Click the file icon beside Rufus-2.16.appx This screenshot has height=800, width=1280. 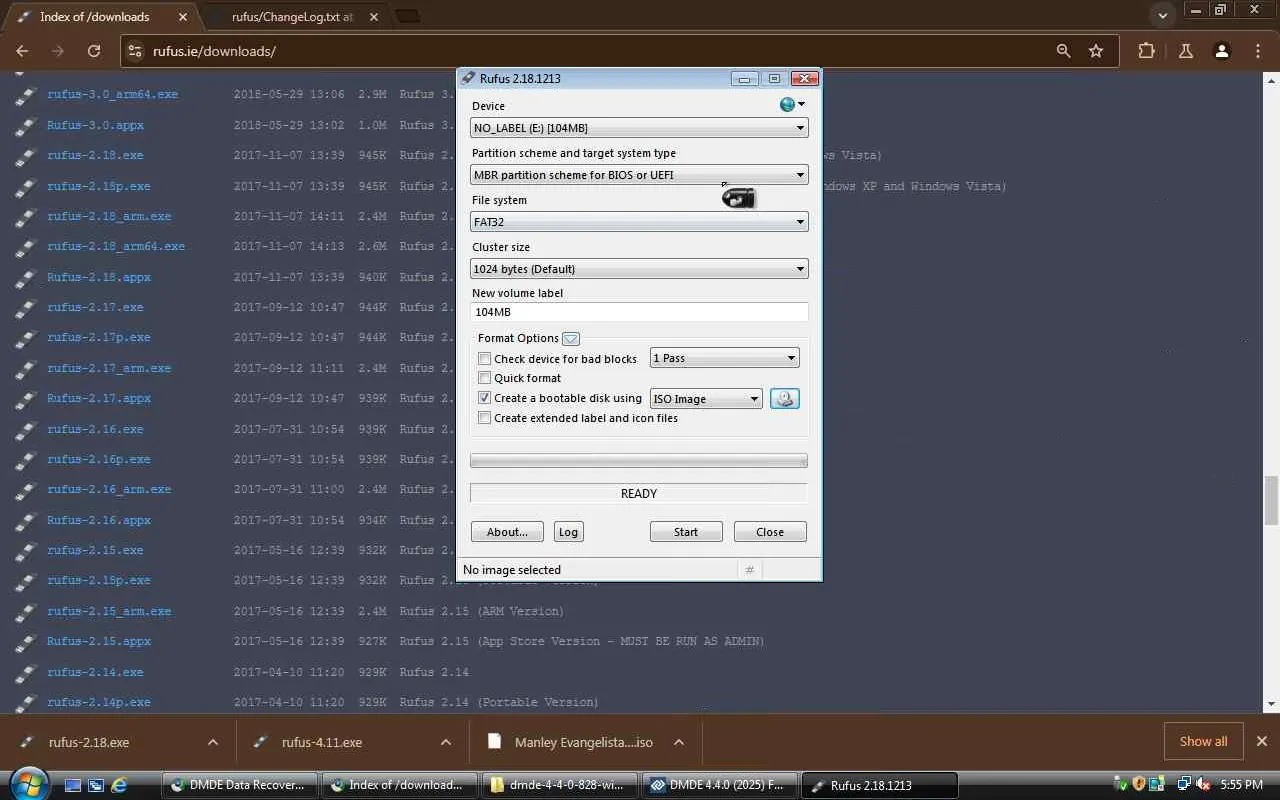coord(26,521)
